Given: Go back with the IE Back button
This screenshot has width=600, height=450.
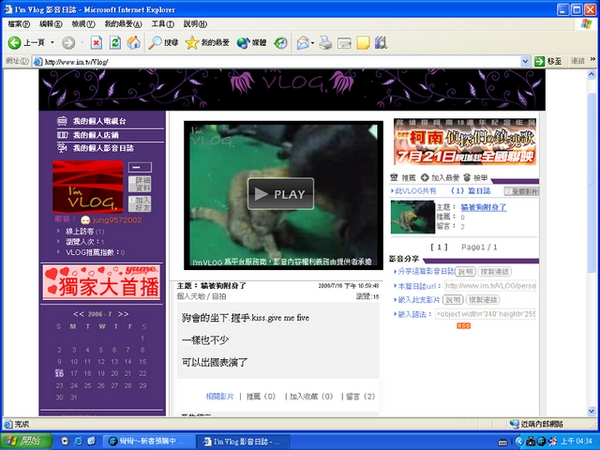Looking at the screenshot, I should [26, 42].
